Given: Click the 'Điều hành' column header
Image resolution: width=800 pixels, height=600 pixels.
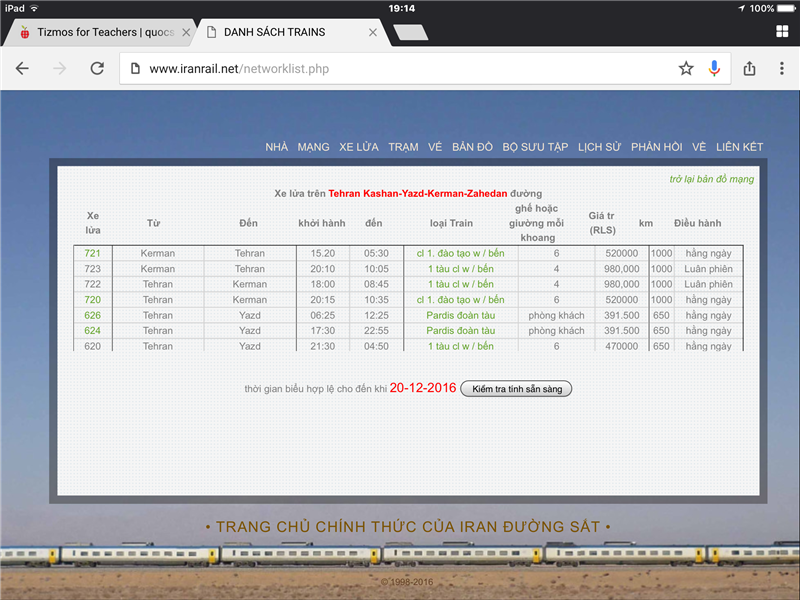Looking at the screenshot, I should (x=697, y=223).
